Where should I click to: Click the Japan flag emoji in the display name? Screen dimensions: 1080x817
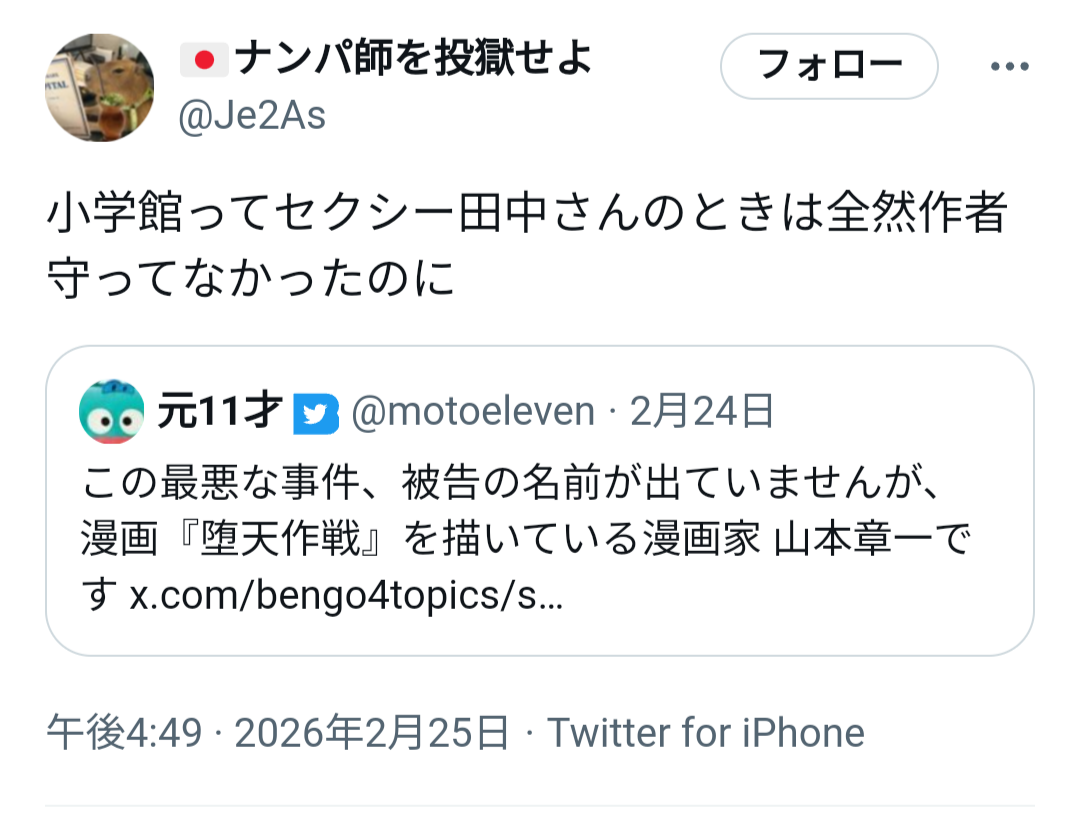(x=204, y=61)
